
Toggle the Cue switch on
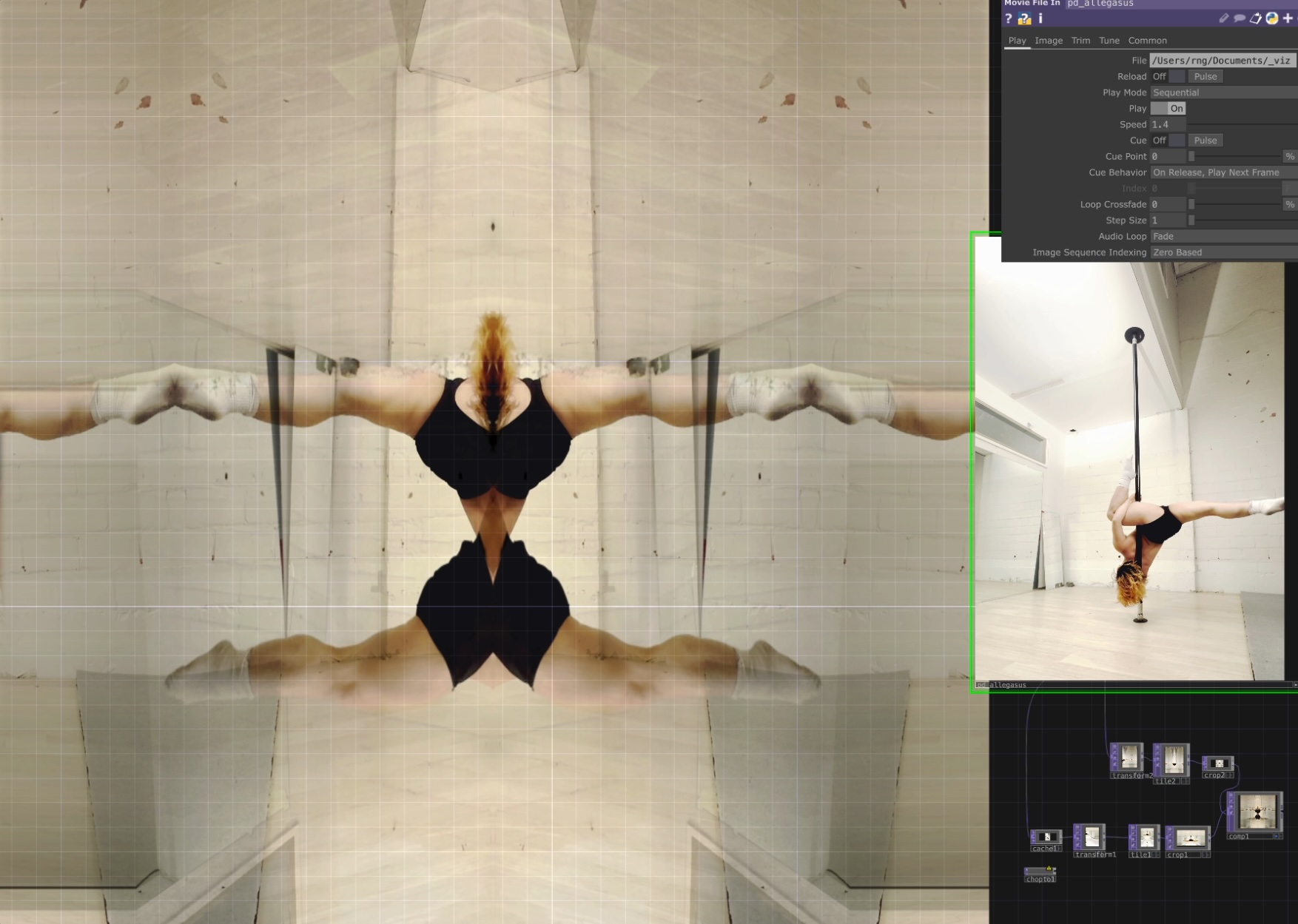click(1168, 141)
